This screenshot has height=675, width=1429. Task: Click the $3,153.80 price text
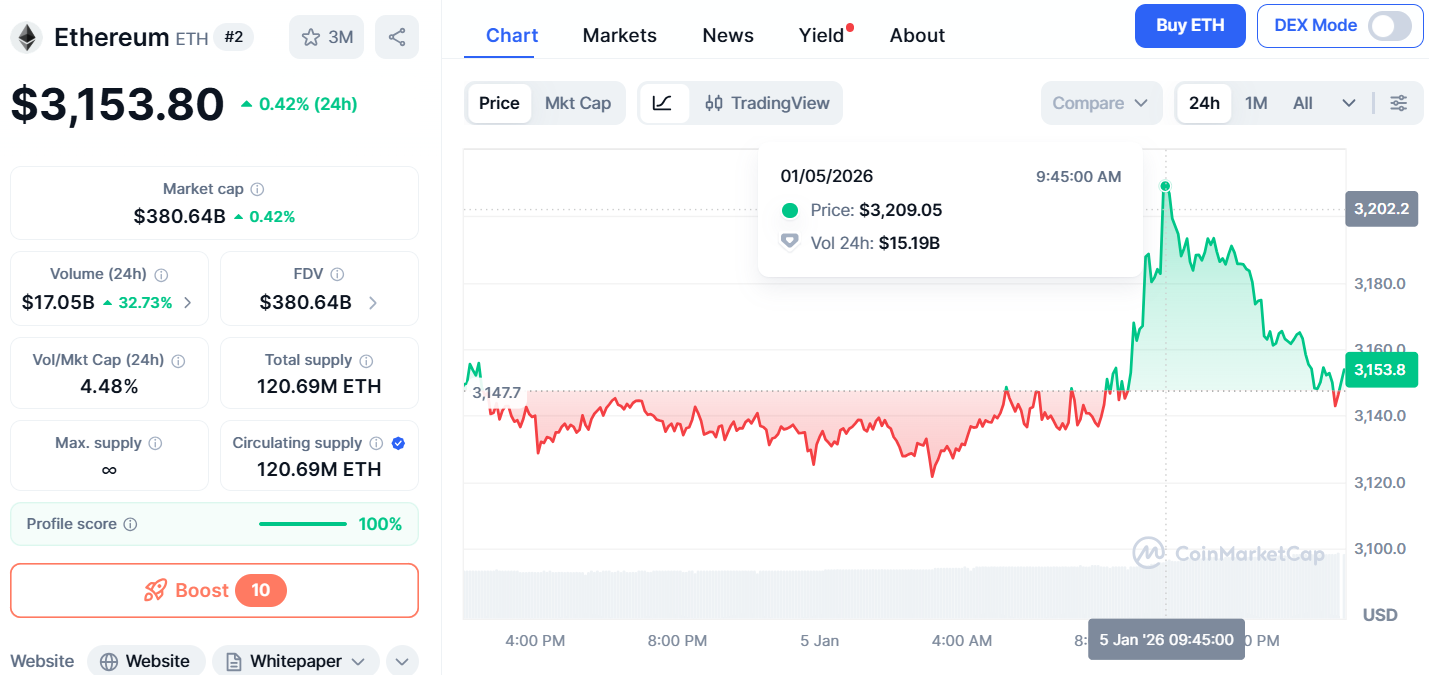pyautogui.click(x=118, y=104)
